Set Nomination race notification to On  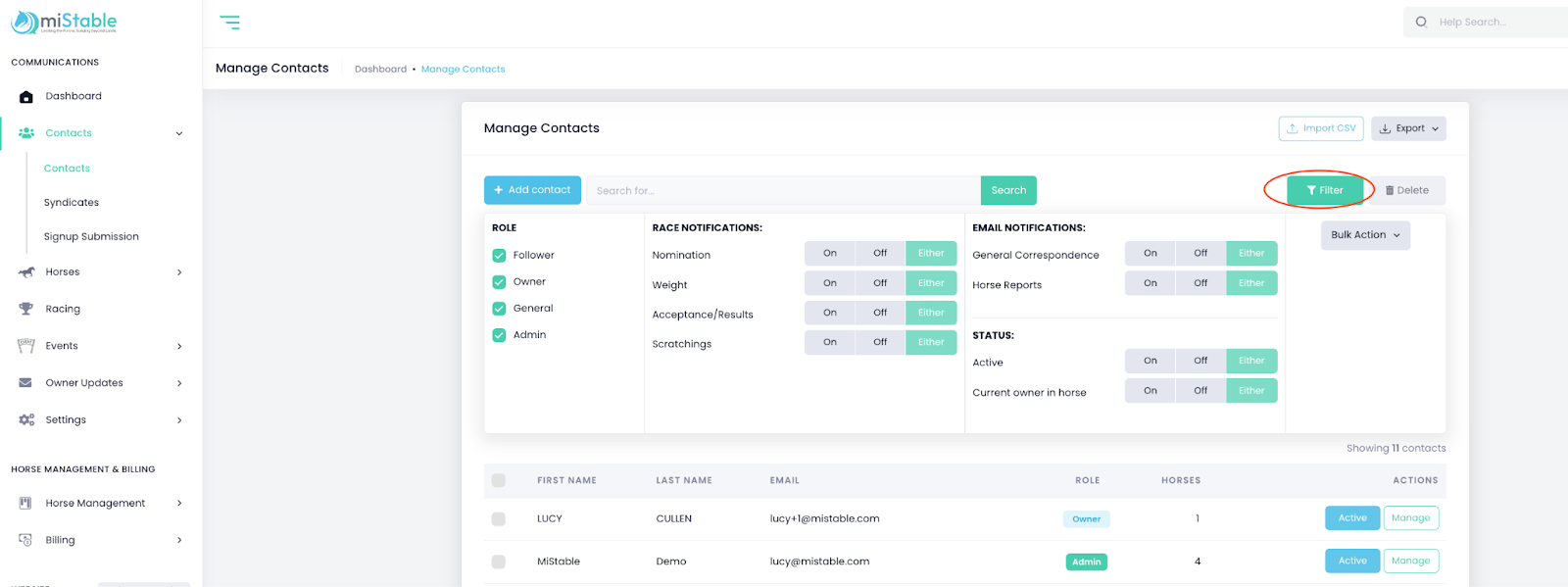tap(829, 254)
